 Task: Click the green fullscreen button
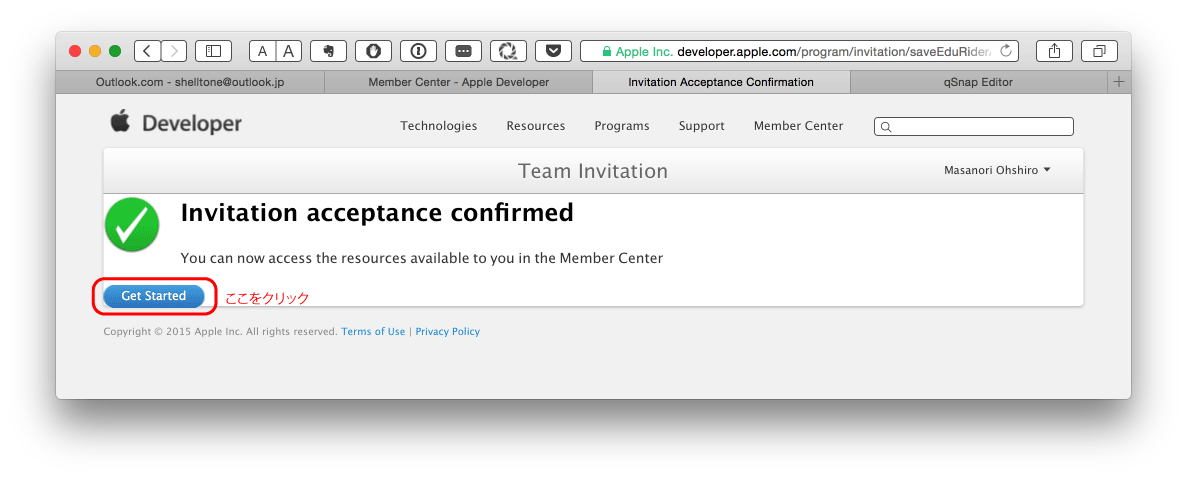(115, 51)
